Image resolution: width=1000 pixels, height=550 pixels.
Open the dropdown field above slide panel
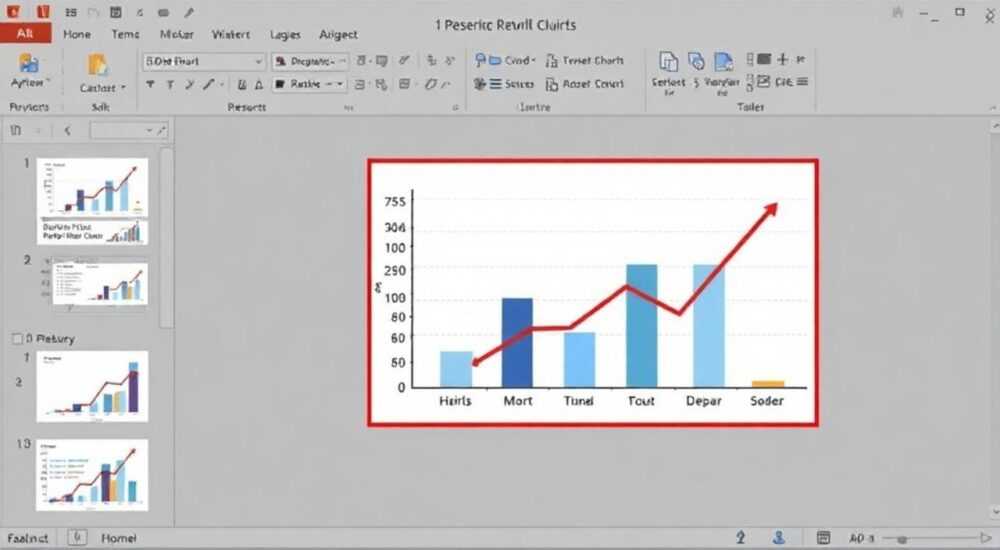point(129,130)
